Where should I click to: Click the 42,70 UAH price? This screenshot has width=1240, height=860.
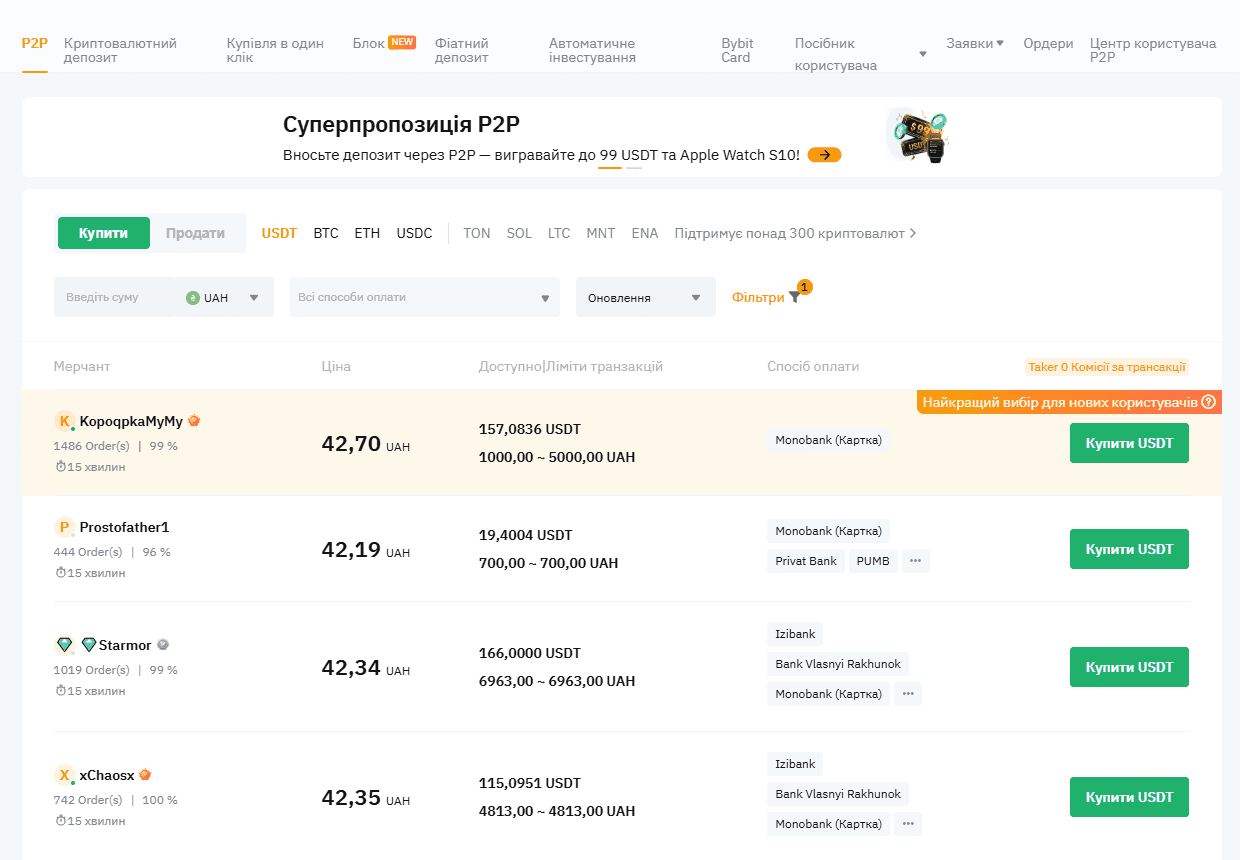tap(366, 443)
